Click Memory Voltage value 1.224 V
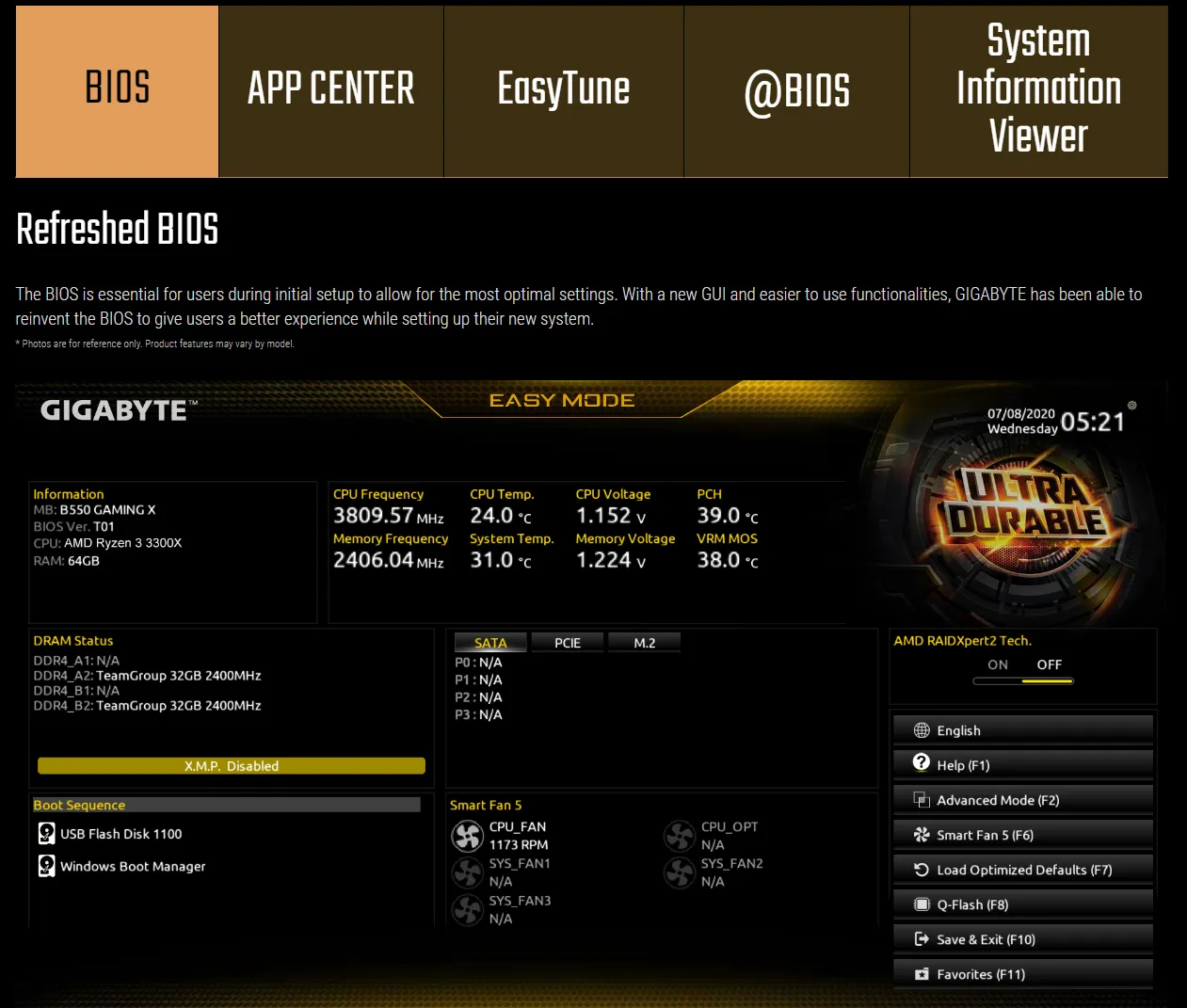The image size is (1187, 1008). pos(611,560)
